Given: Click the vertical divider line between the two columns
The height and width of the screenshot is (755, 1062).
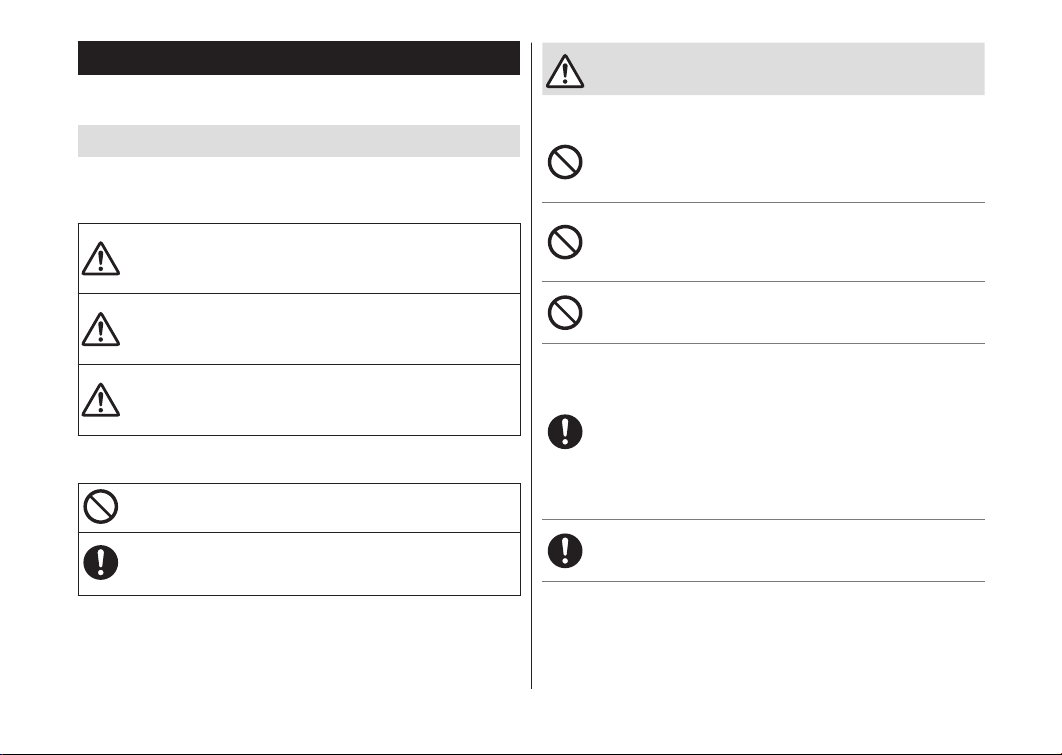Looking at the screenshot, I should 532,366.
